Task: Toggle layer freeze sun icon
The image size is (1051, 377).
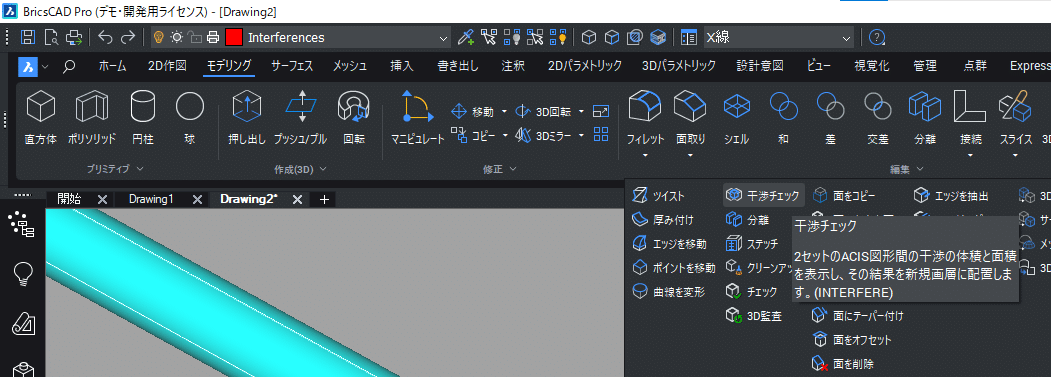Action: [x=176, y=38]
